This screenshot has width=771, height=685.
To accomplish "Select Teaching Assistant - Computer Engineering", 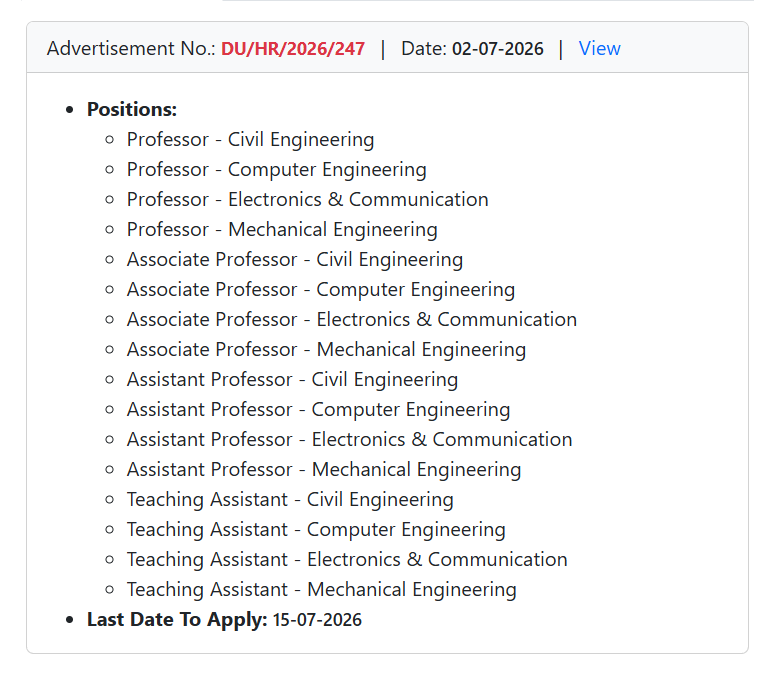I will (316, 530).
